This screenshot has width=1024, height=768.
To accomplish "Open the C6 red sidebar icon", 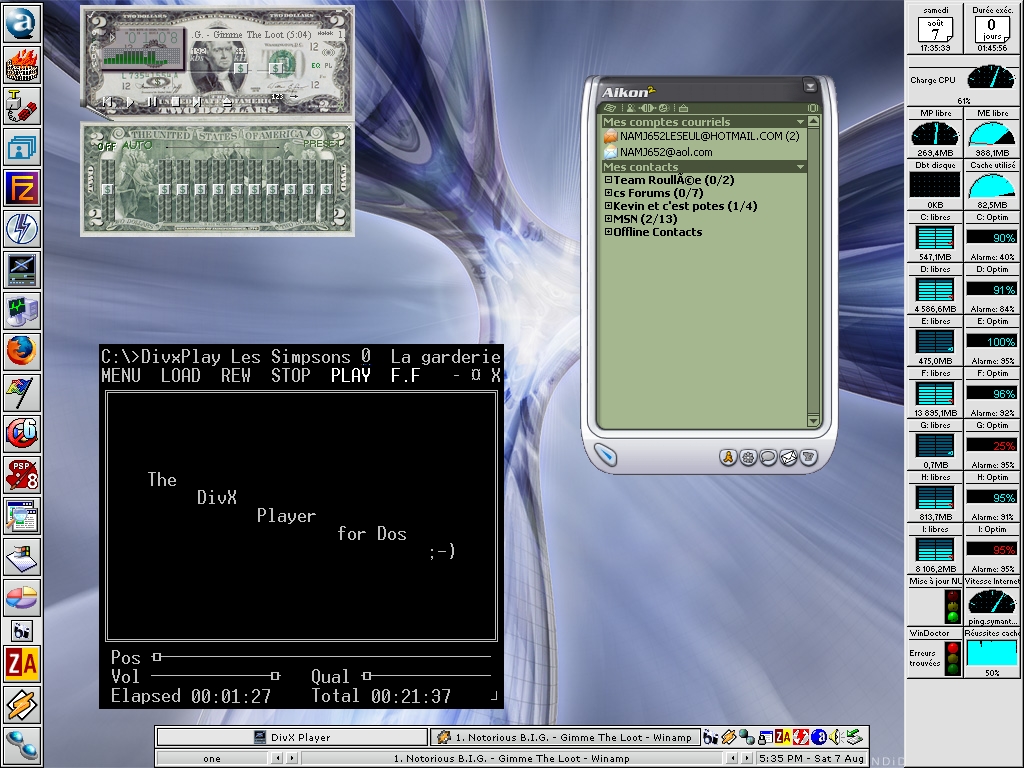I will [x=22, y=434].
